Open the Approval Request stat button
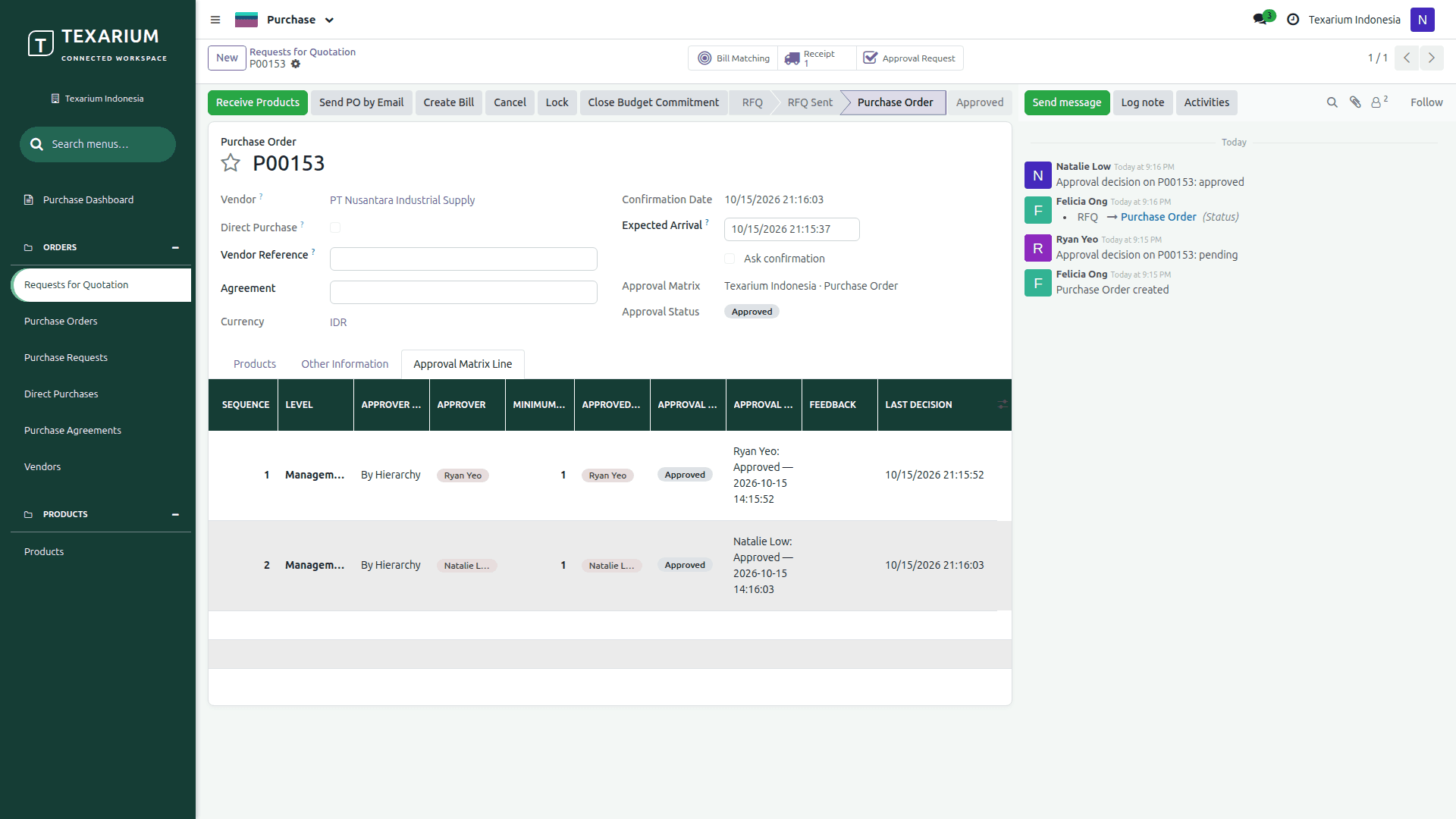 910,58
